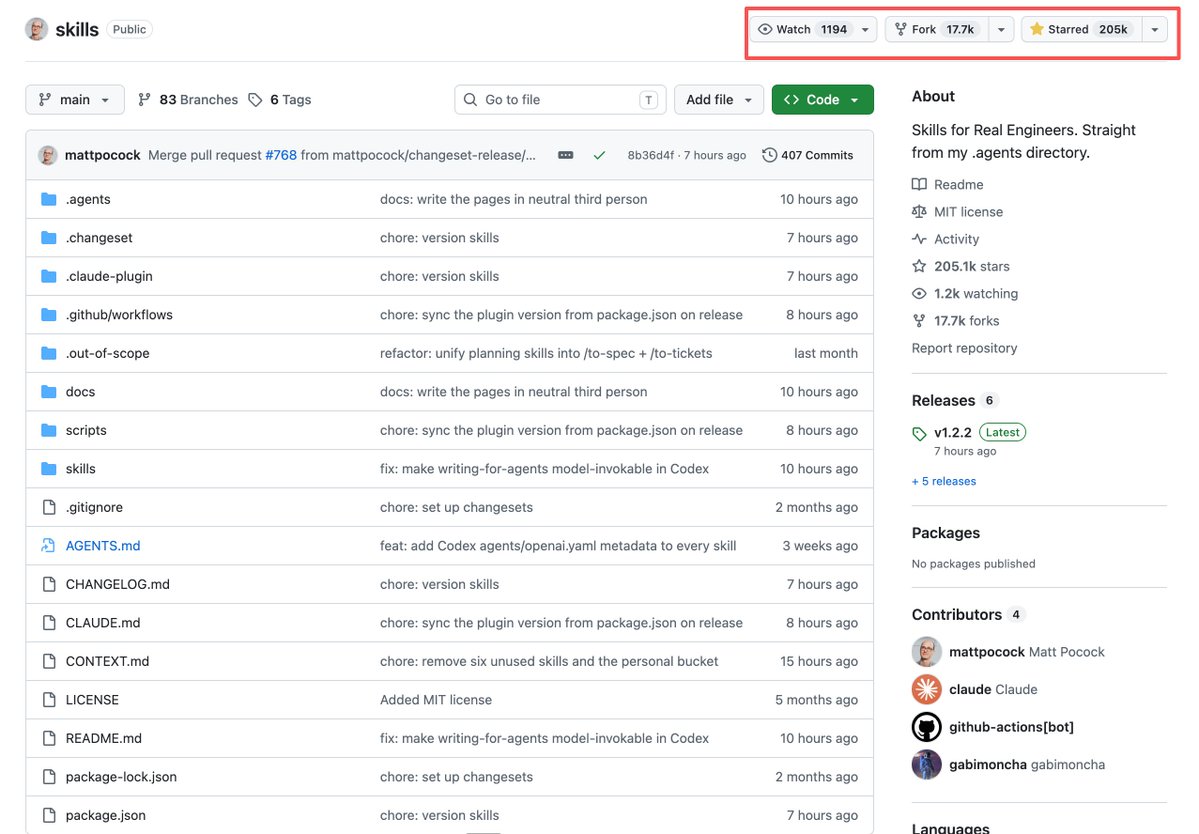Open the 1.2k watching link
Viewport: 1199px width, 834px height.
(965, 294)
